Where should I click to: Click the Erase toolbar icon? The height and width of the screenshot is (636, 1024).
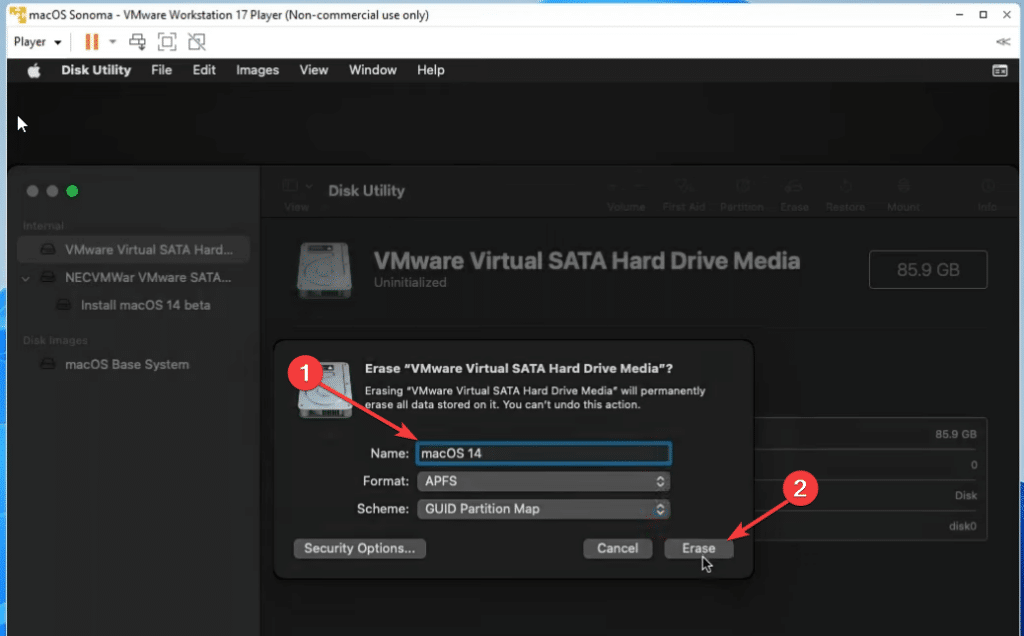pos(794,187)
